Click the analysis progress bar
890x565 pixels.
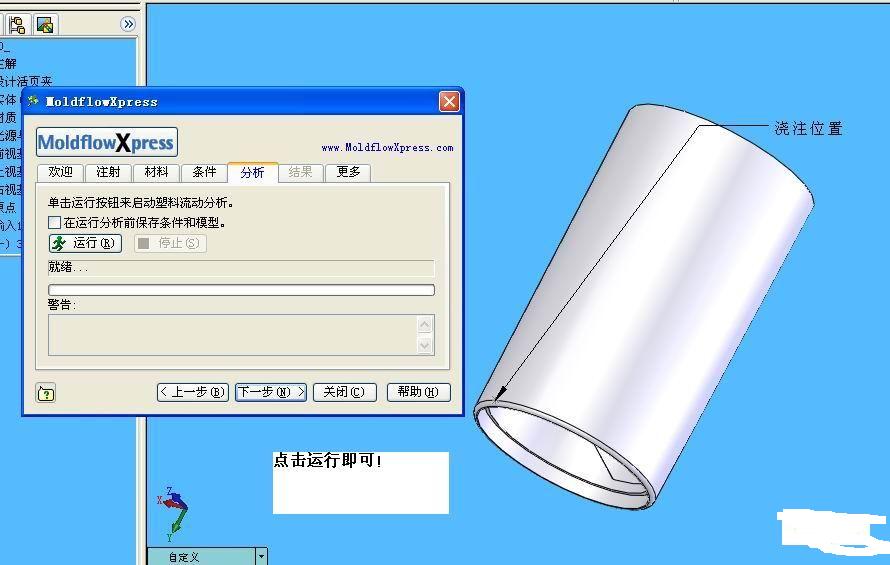241,290
